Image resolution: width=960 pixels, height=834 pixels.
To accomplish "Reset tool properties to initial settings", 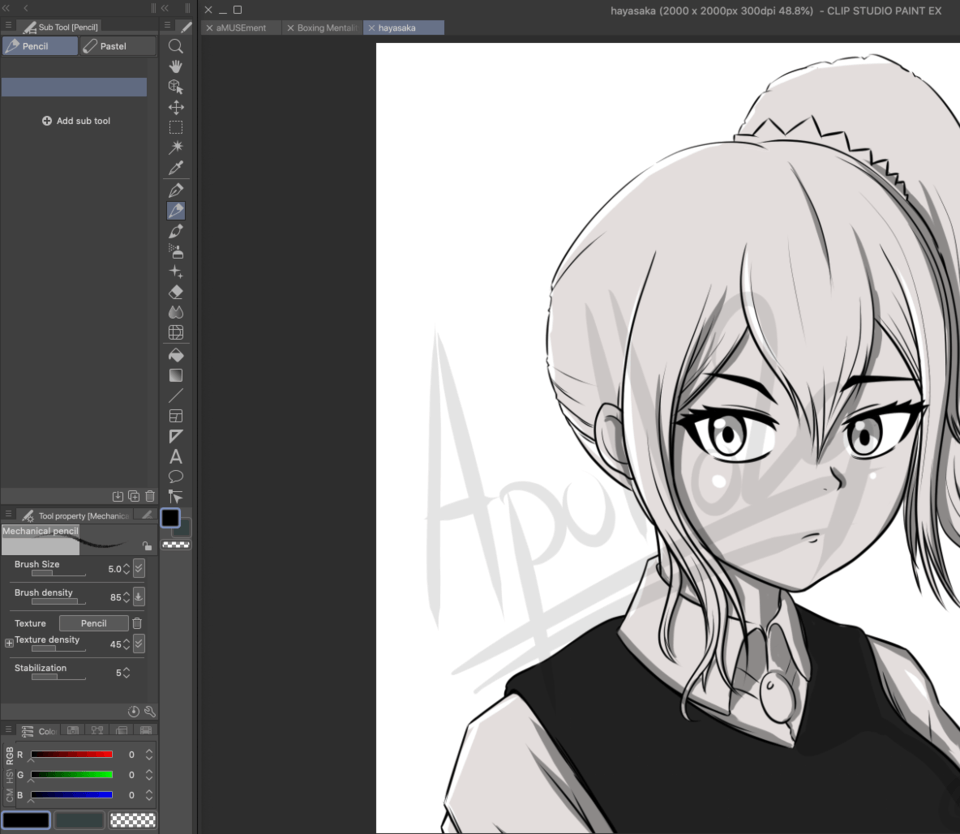I will 133,711.
